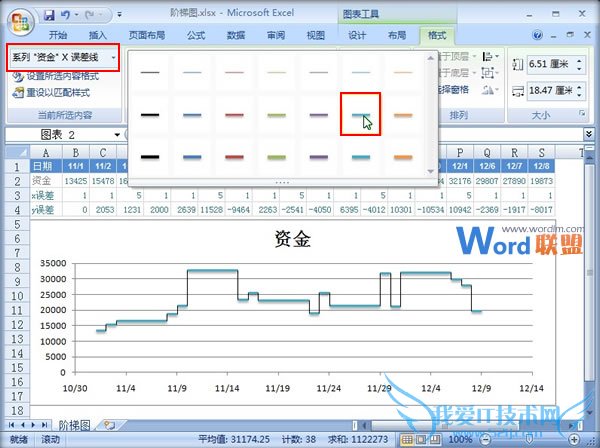
Task: Open Excel Help question mark icon
Action: (537, 35)
